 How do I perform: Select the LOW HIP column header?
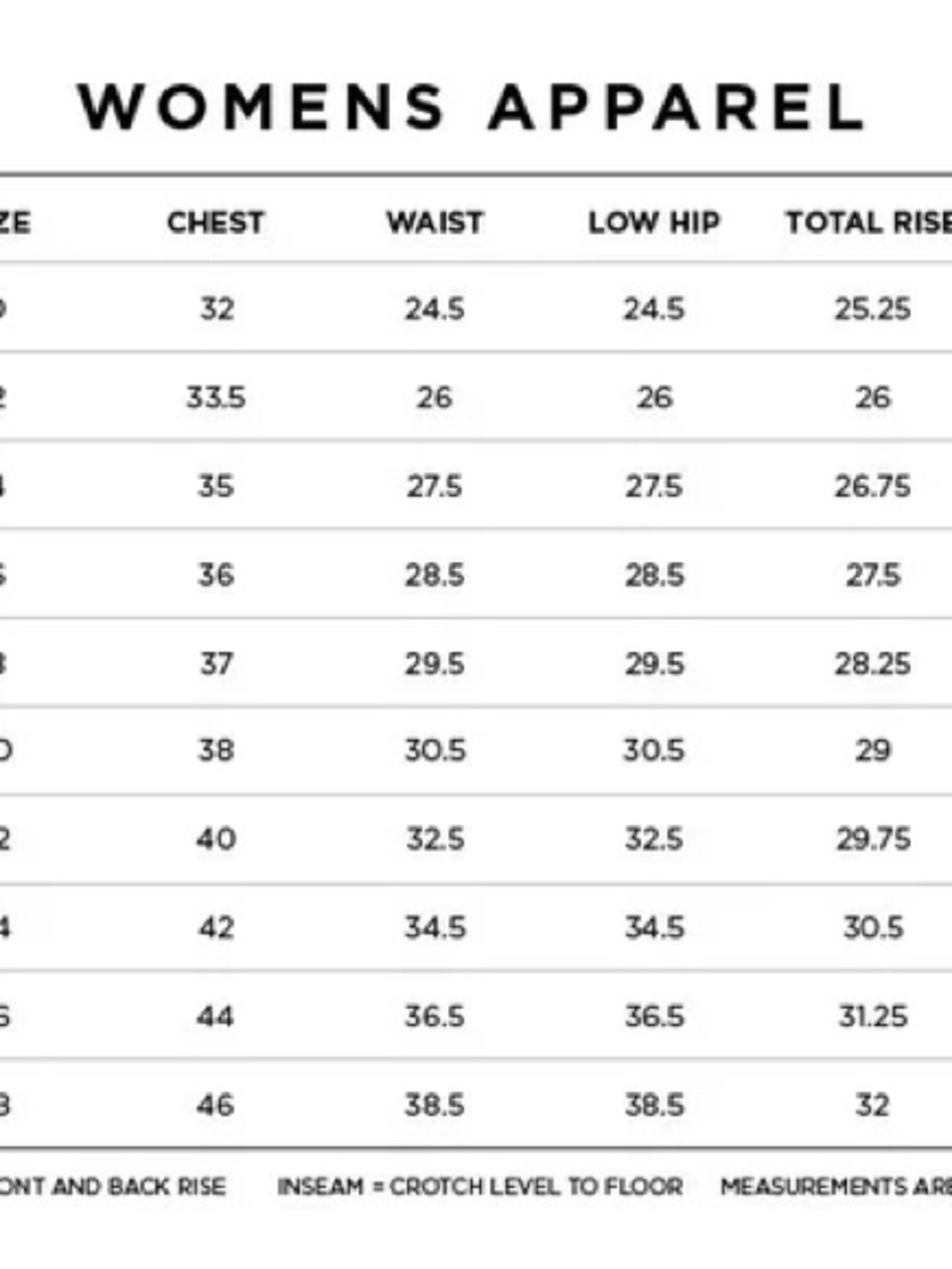click(654, 222)
